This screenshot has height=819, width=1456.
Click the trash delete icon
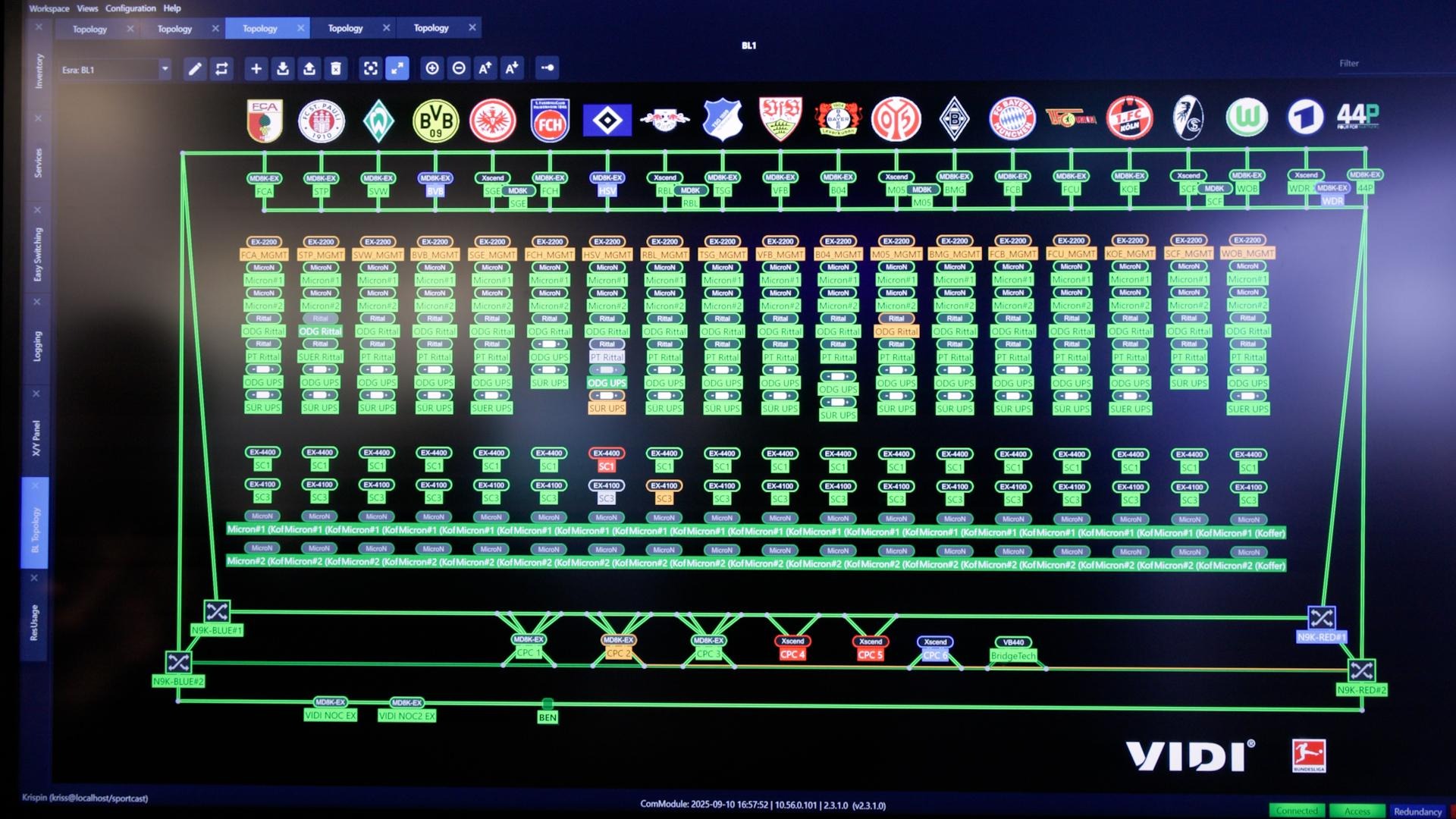pos(336,69)
